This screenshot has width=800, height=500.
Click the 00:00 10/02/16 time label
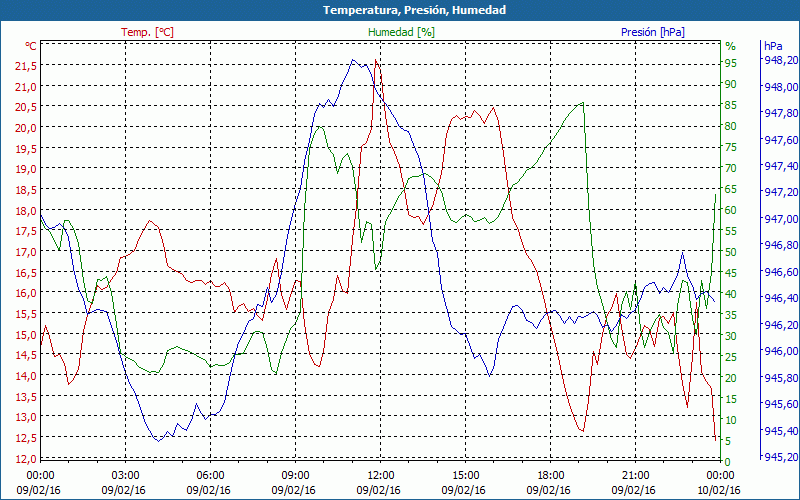tap(718, 483)
